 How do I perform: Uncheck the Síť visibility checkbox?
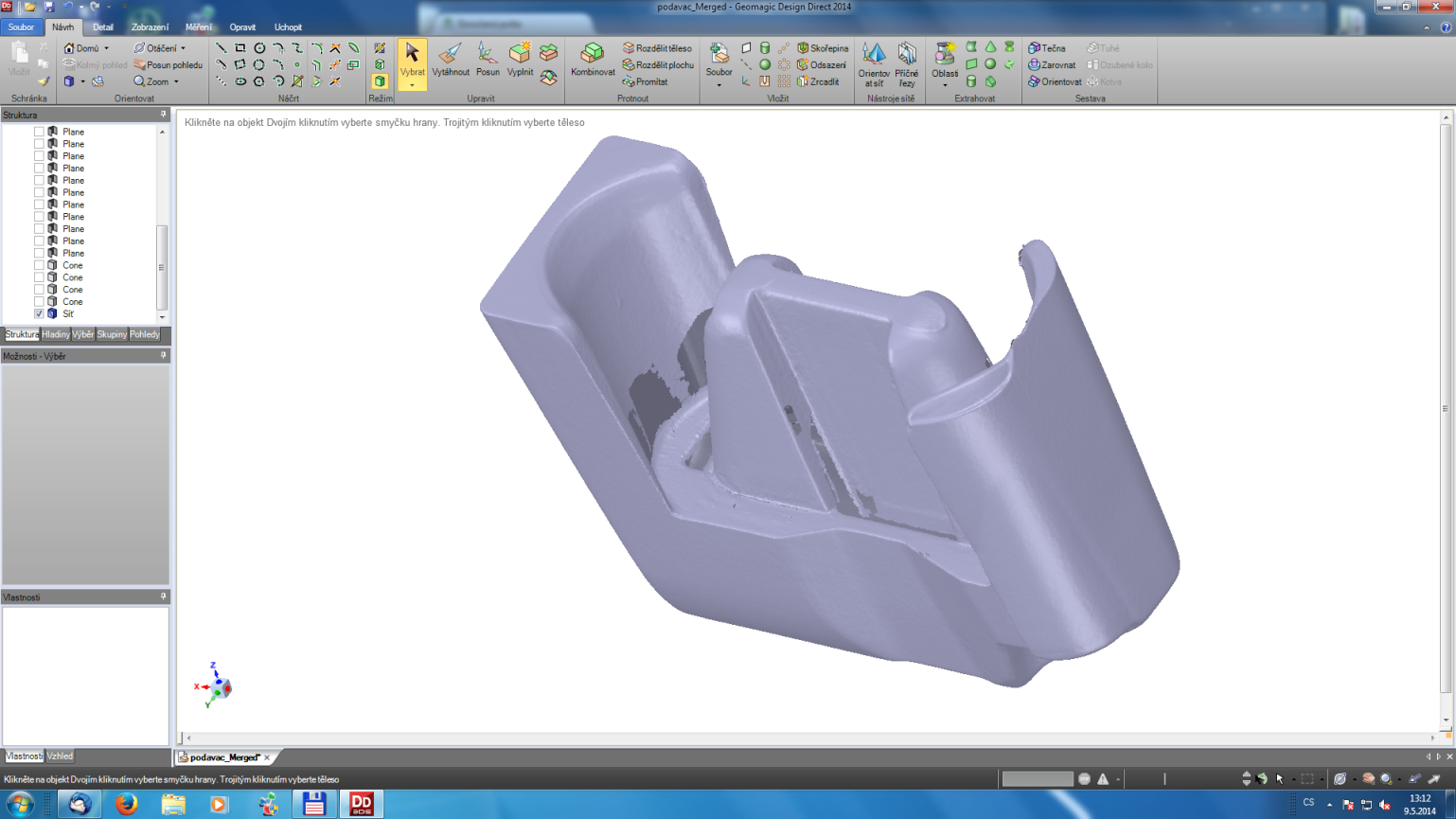[x=39, y=313]
